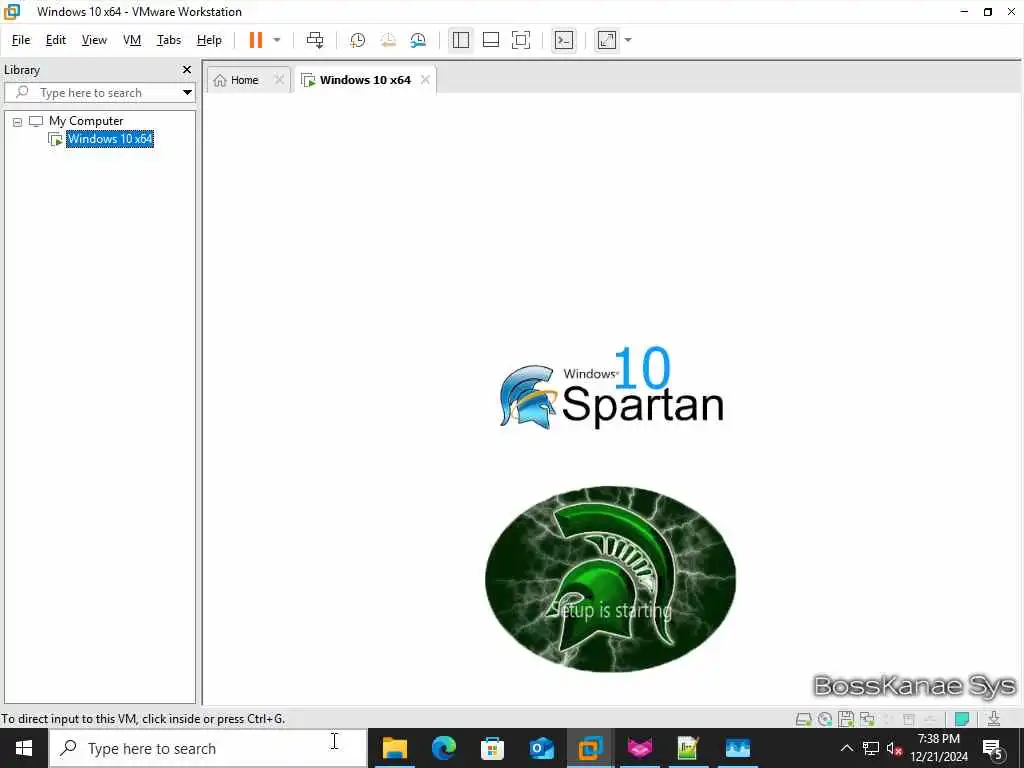Screen dimensions: 1024x768
Task: Open File Explorer from the taskbar
Action: click(x=395, y=748)
